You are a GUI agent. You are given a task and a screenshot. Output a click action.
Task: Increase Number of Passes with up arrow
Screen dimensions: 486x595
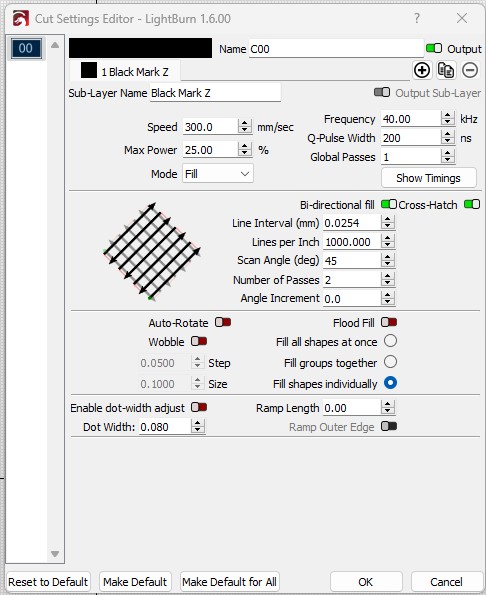pos(387,276)
